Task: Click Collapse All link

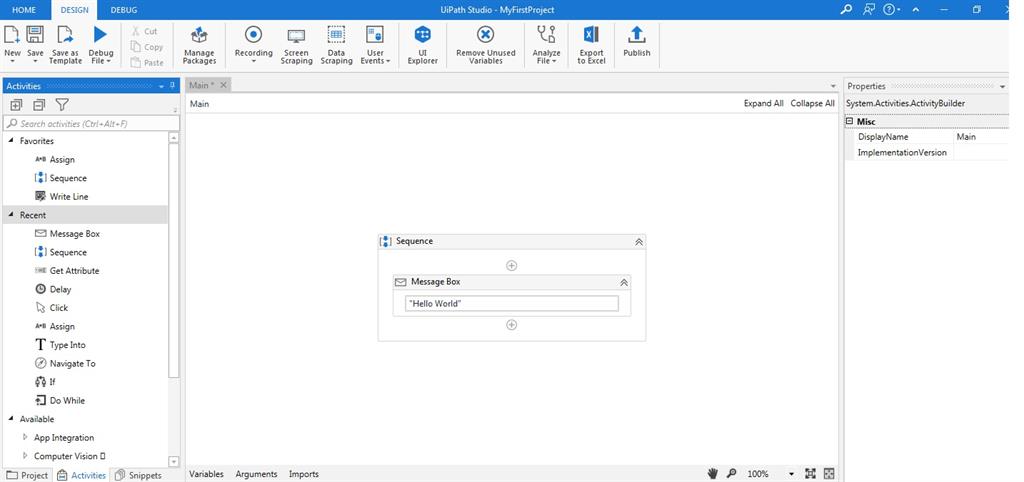Action: point(812,103)
